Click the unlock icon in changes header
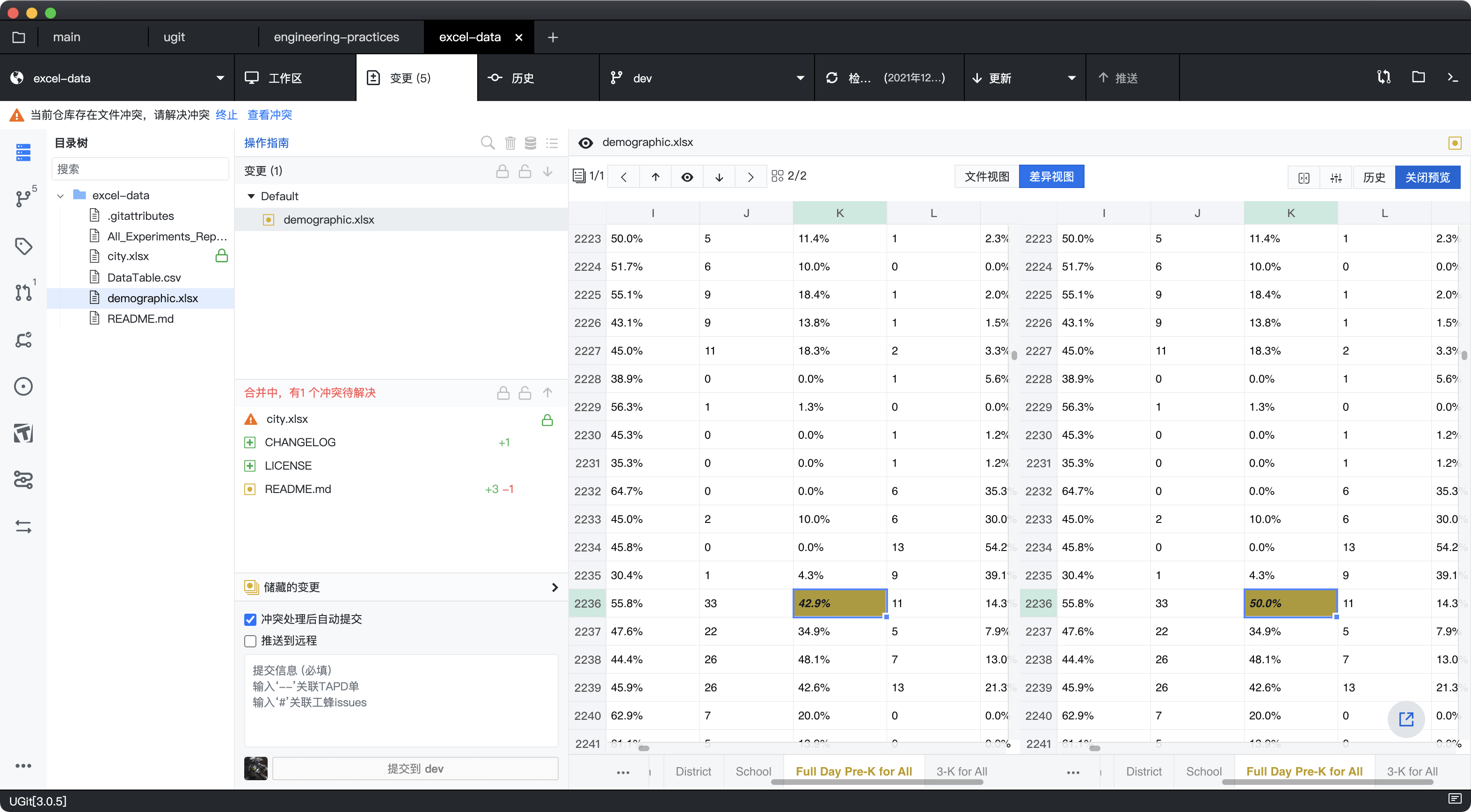Viewport: 1471px width, 812px height. (x=525, y=171)
